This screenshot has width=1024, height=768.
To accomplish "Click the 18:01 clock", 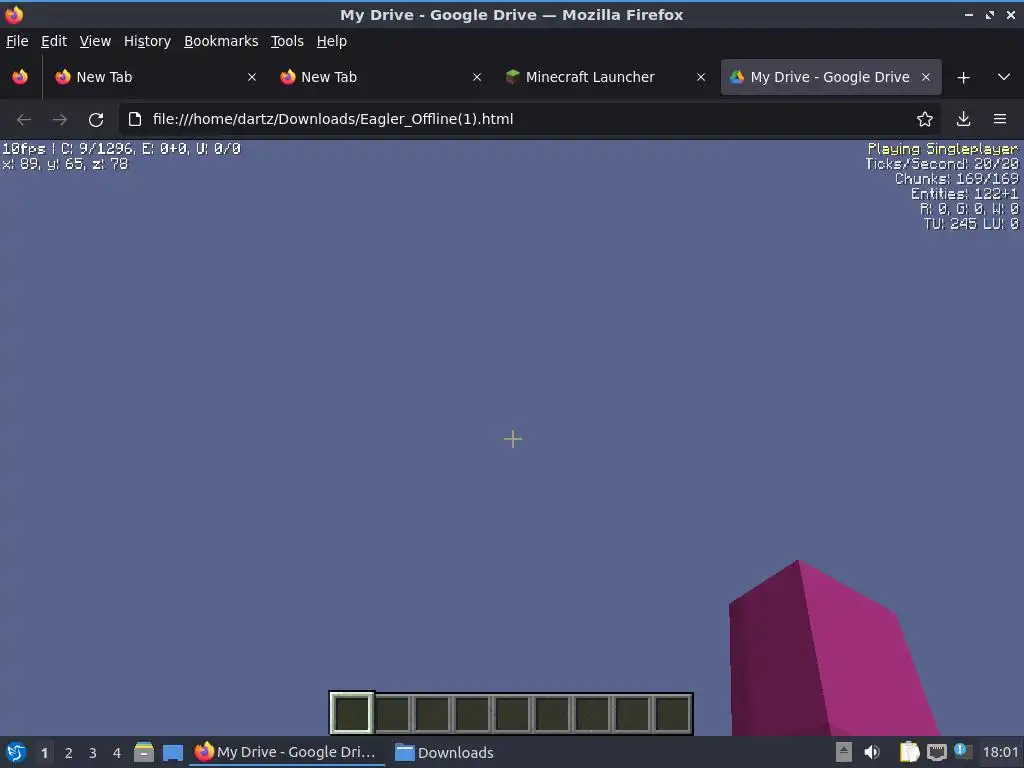I will (1000, 752).
